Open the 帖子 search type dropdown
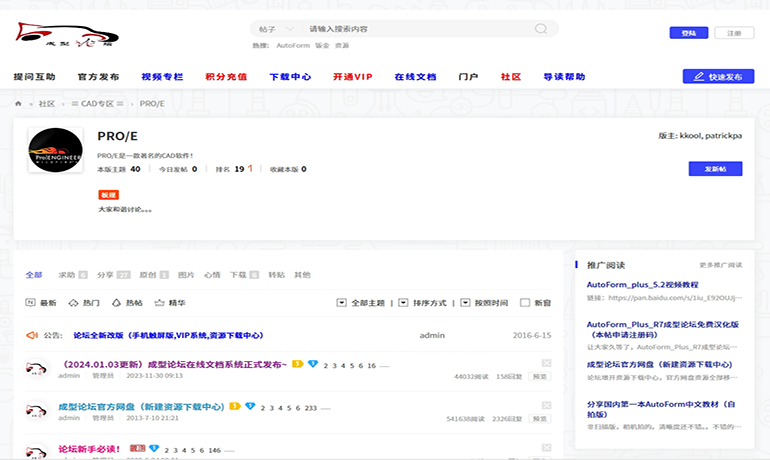 point(276,29)
